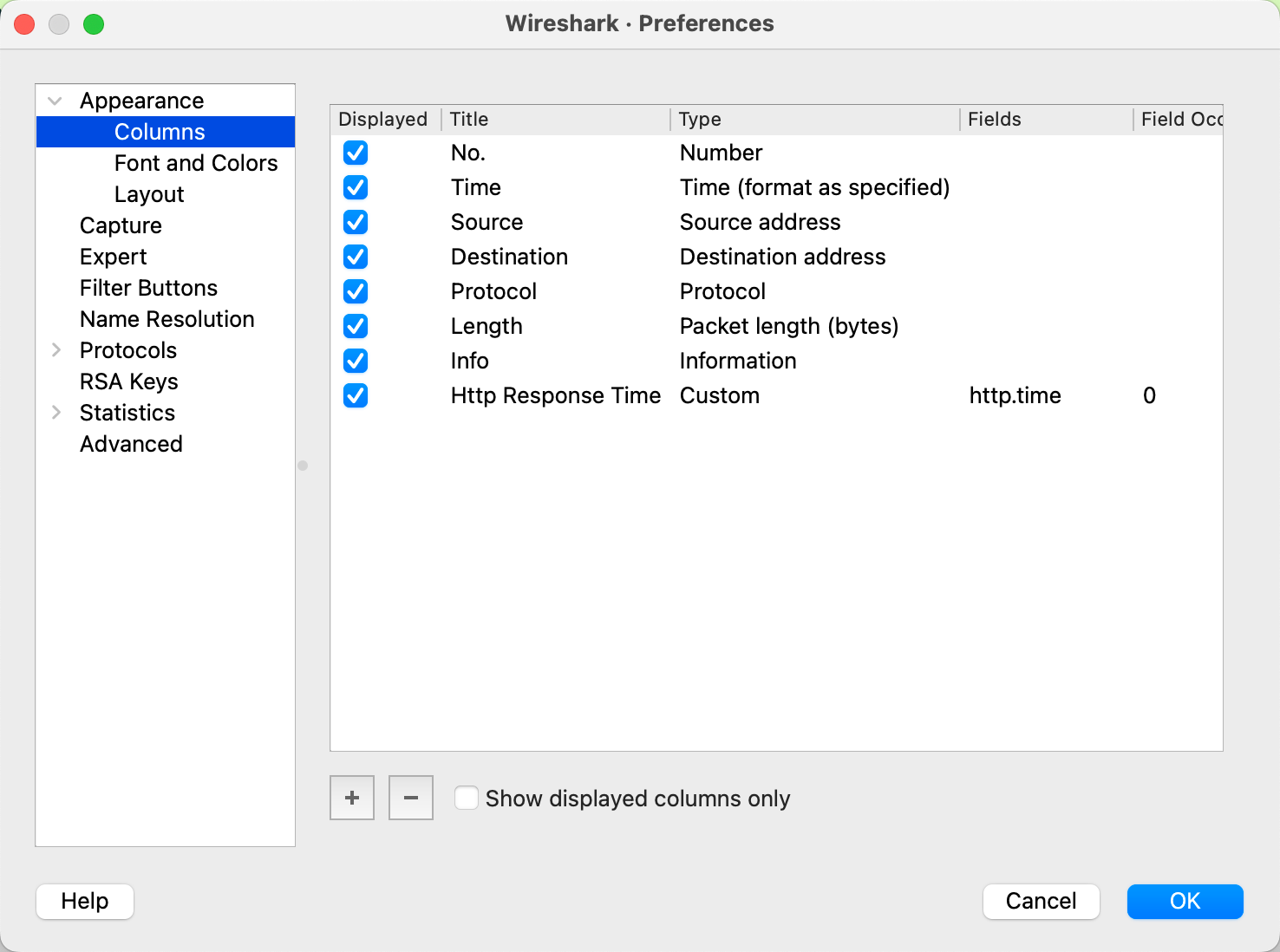Viewport: 1280px width, 952px height.
Task: Click the 'Custom' type cell
Action: pyautogui.click(x=720, y=395)
